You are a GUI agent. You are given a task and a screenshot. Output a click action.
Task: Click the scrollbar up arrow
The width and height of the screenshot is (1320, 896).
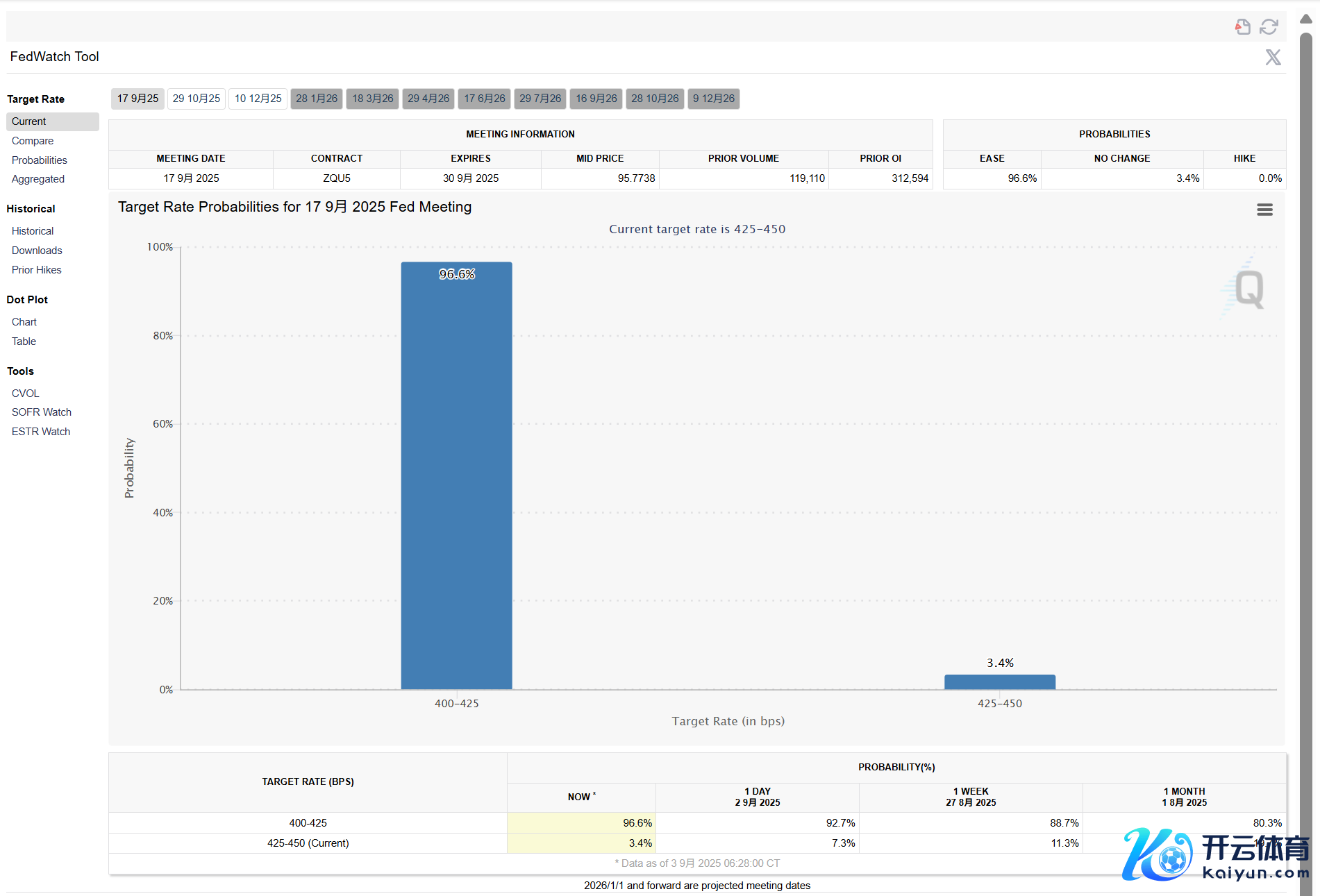[x=1305, y=19]
